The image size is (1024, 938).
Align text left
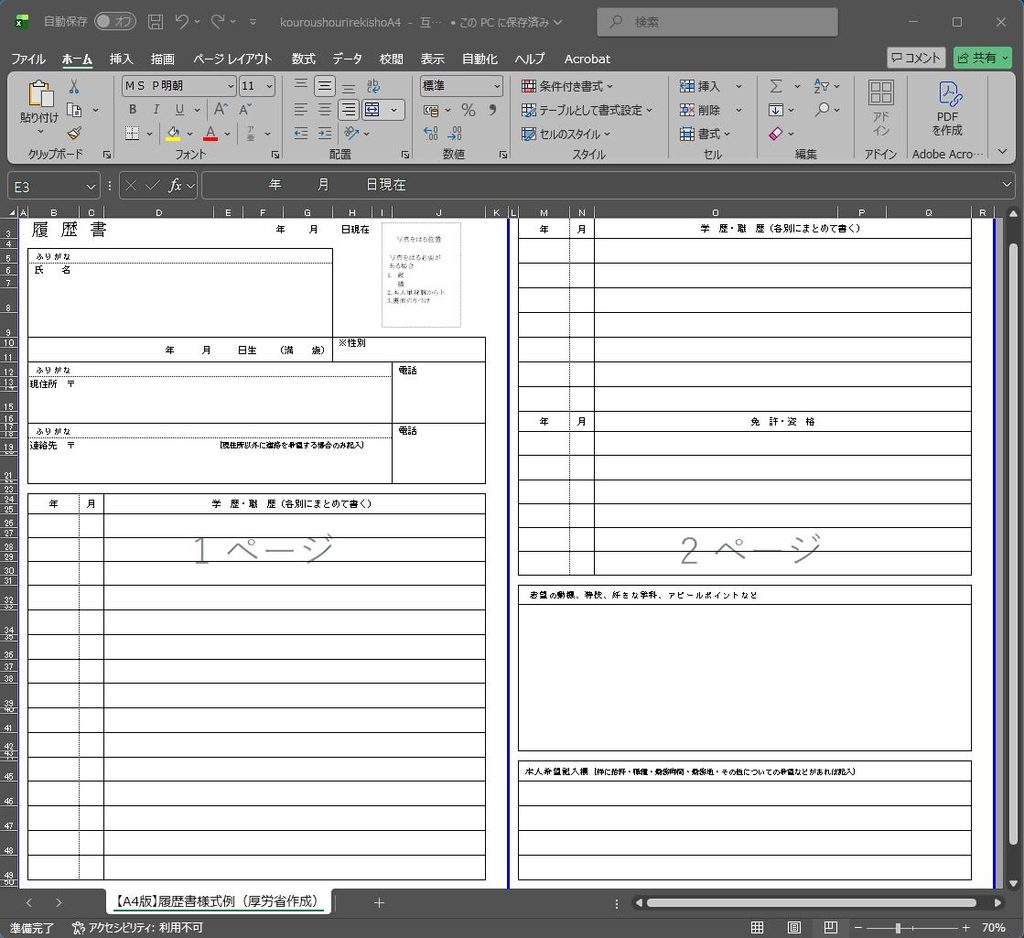tap(300, 110)
